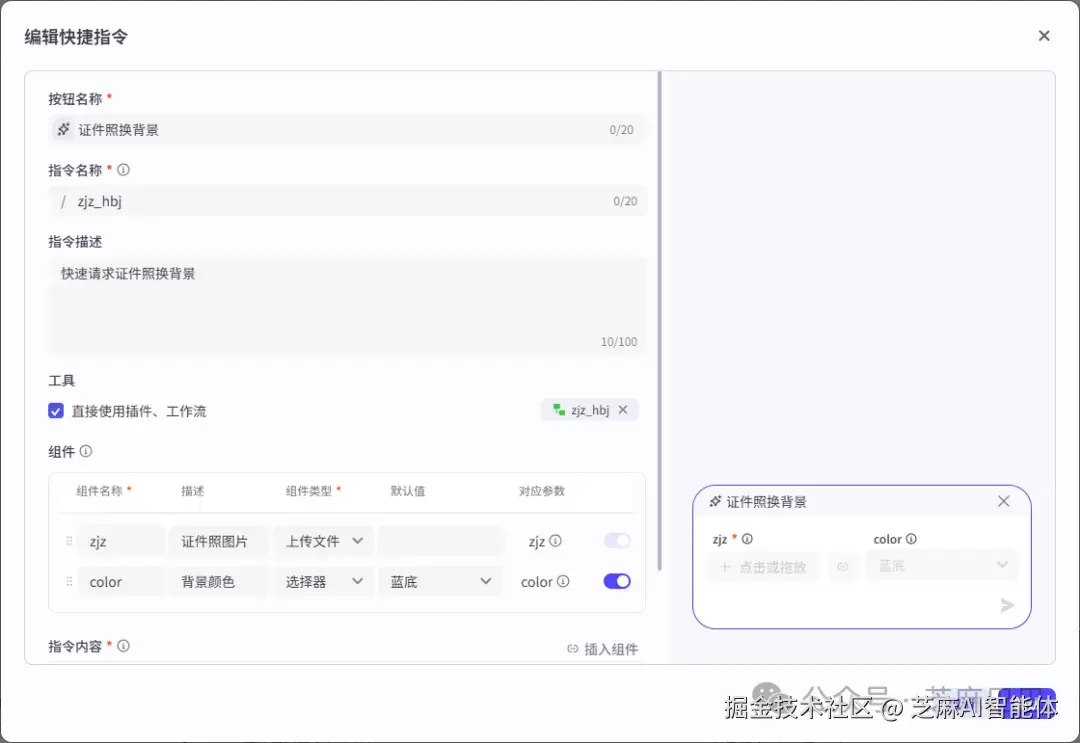Viewport: 1080px width, 743px height.
Task: Open info icon beside color in preview
Action: point(911,539)
